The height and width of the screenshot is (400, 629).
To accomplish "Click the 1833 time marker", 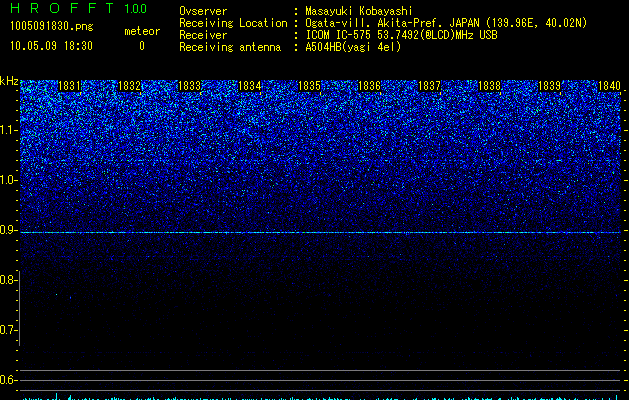I will pos(189,86).
